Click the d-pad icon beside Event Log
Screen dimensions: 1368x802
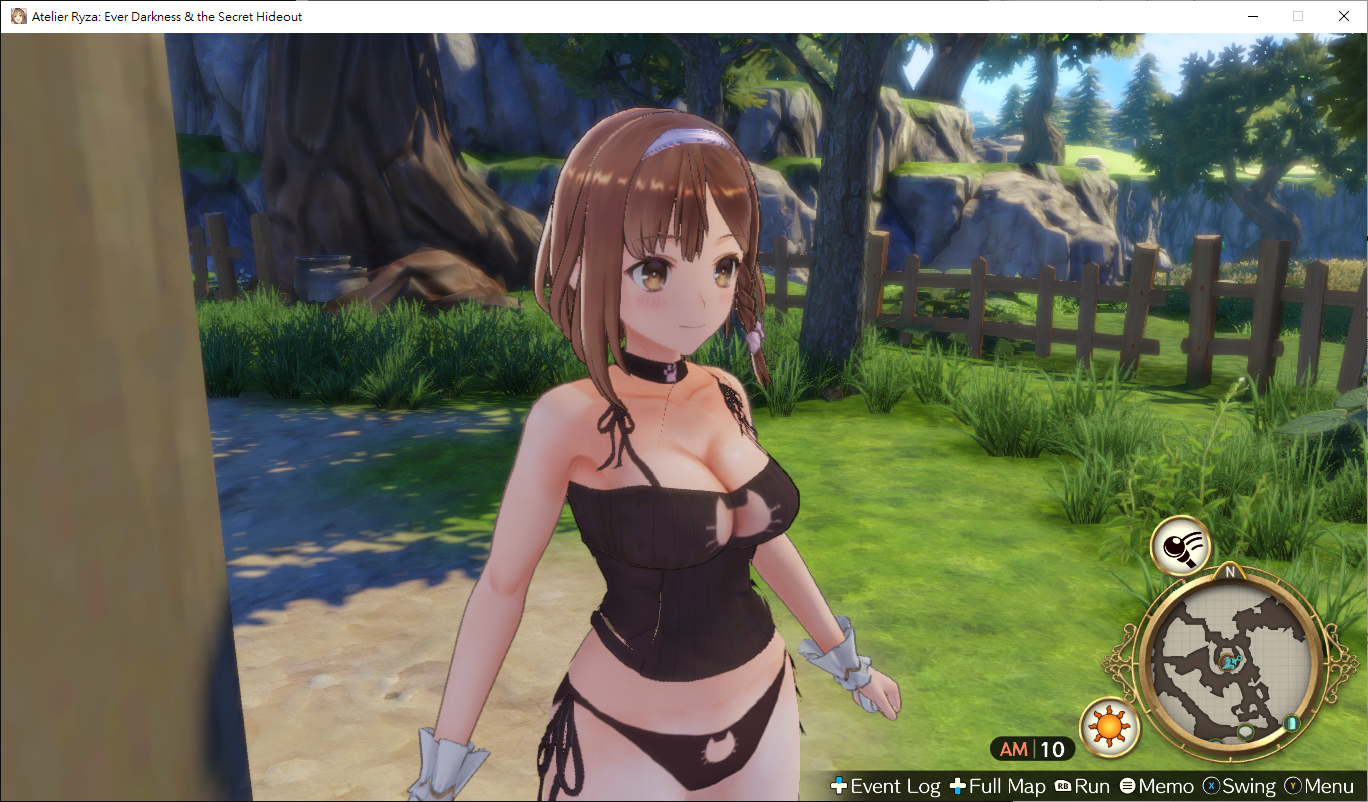839,787
